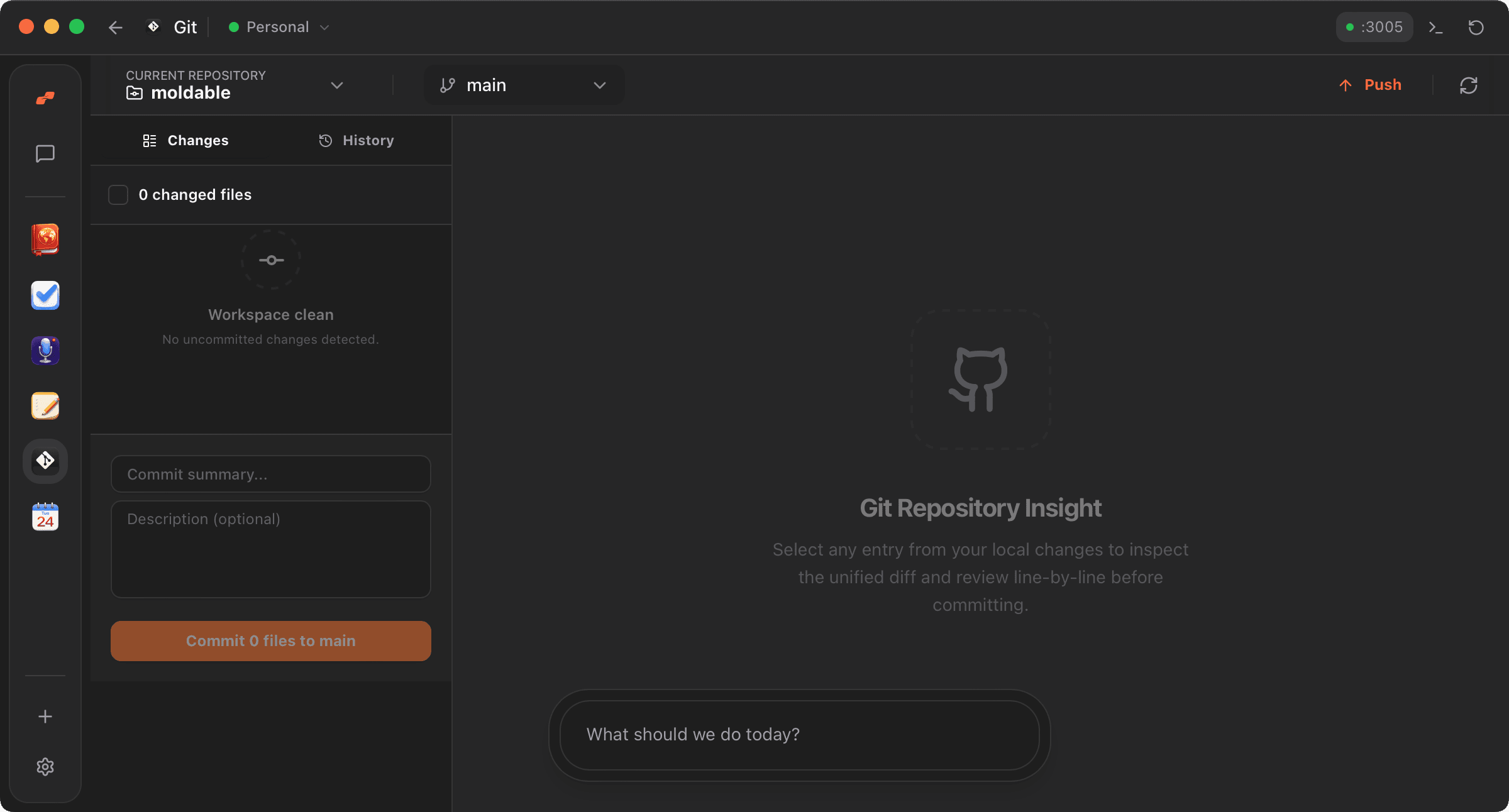Screen dimensions: 1509x812
Task: Switch to the History tab
Action: tap(356, 140)
